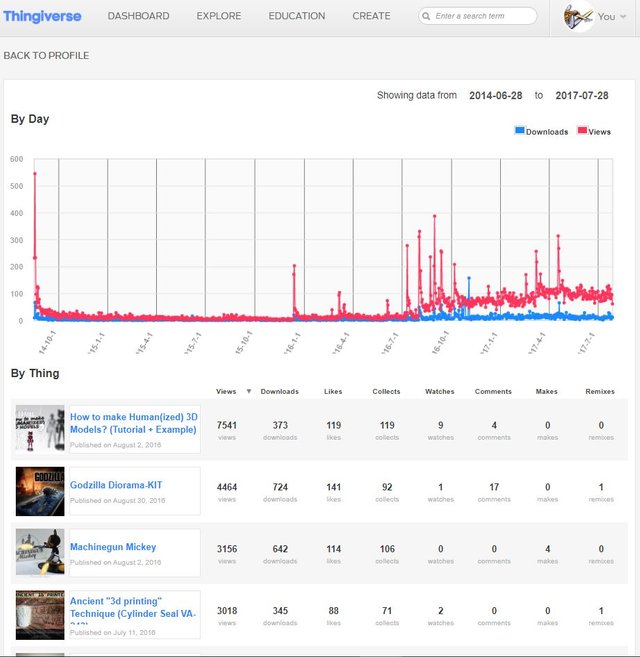This screenshot has width=640, height=657.
Task: Click the By Thing heading
Action: click(x=35, y=373)
